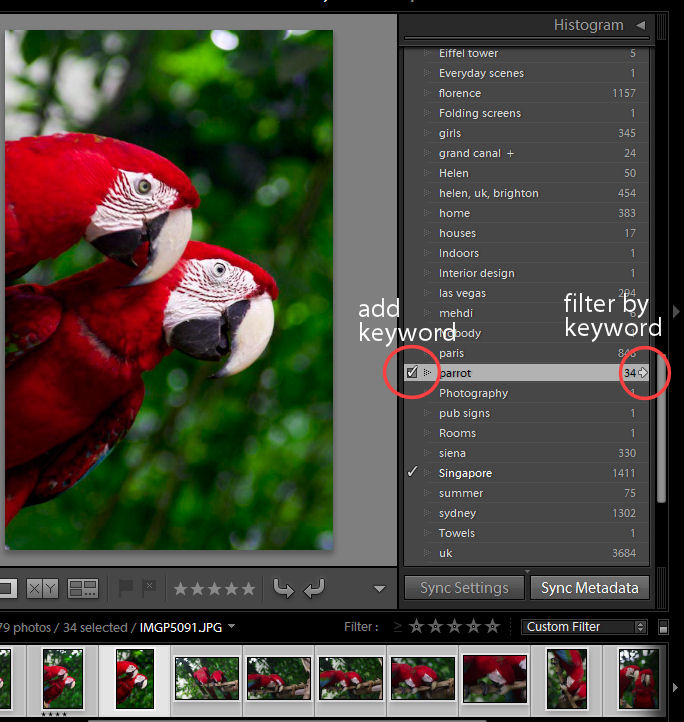Viewport: 684px width, 722px height.
Task: Set three-star rating in toolbar
Action: coord(214,588)
